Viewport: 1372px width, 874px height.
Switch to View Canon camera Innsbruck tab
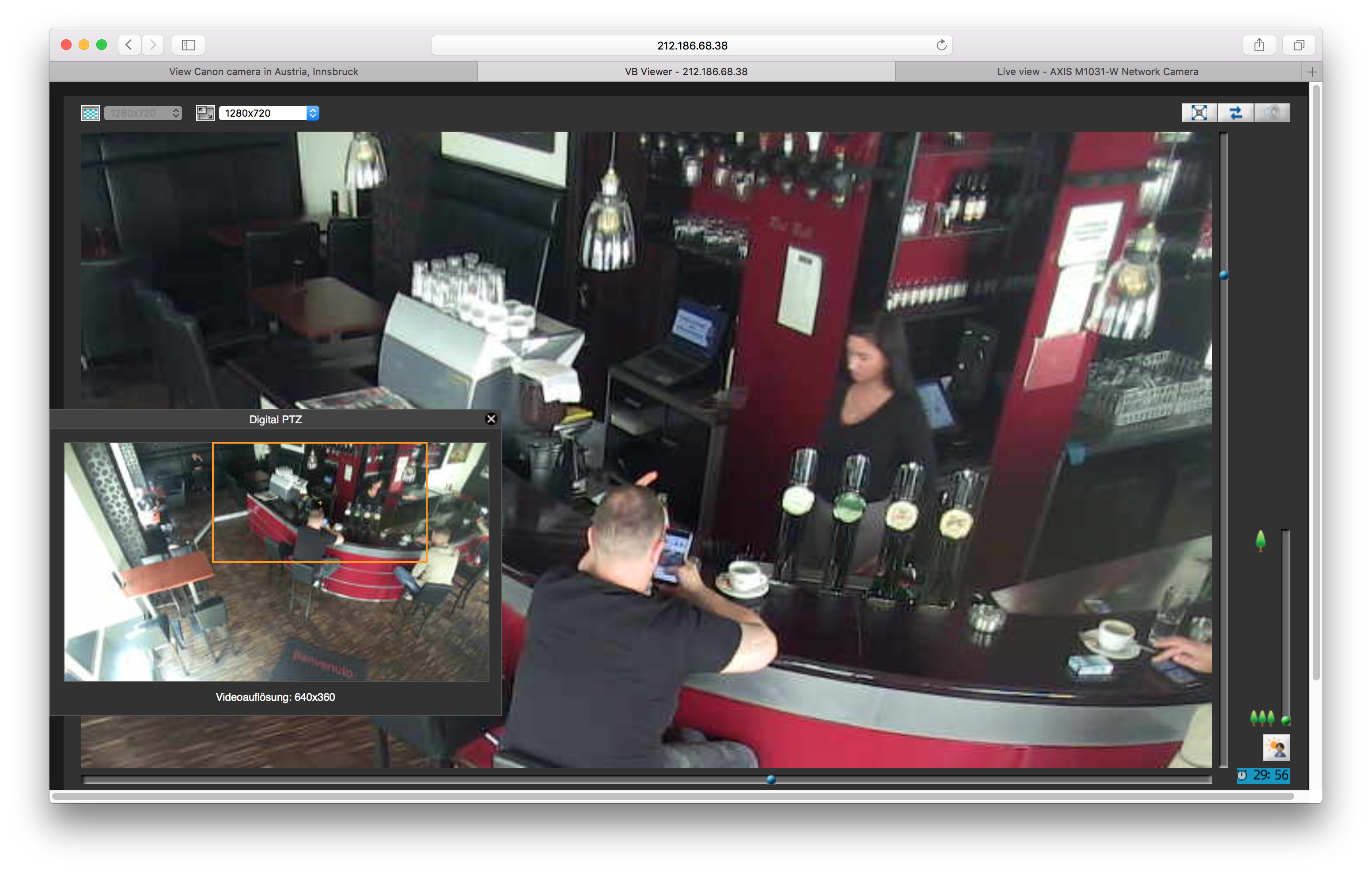(263, 72)
